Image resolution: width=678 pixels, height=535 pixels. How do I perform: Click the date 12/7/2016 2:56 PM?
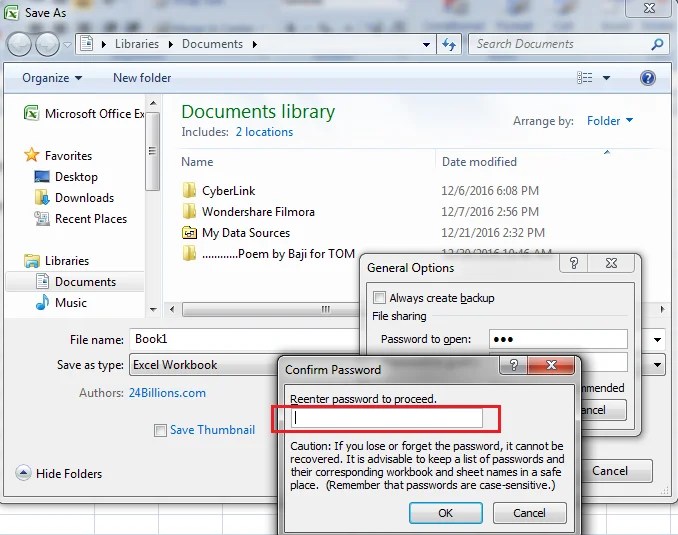[490, 212]
